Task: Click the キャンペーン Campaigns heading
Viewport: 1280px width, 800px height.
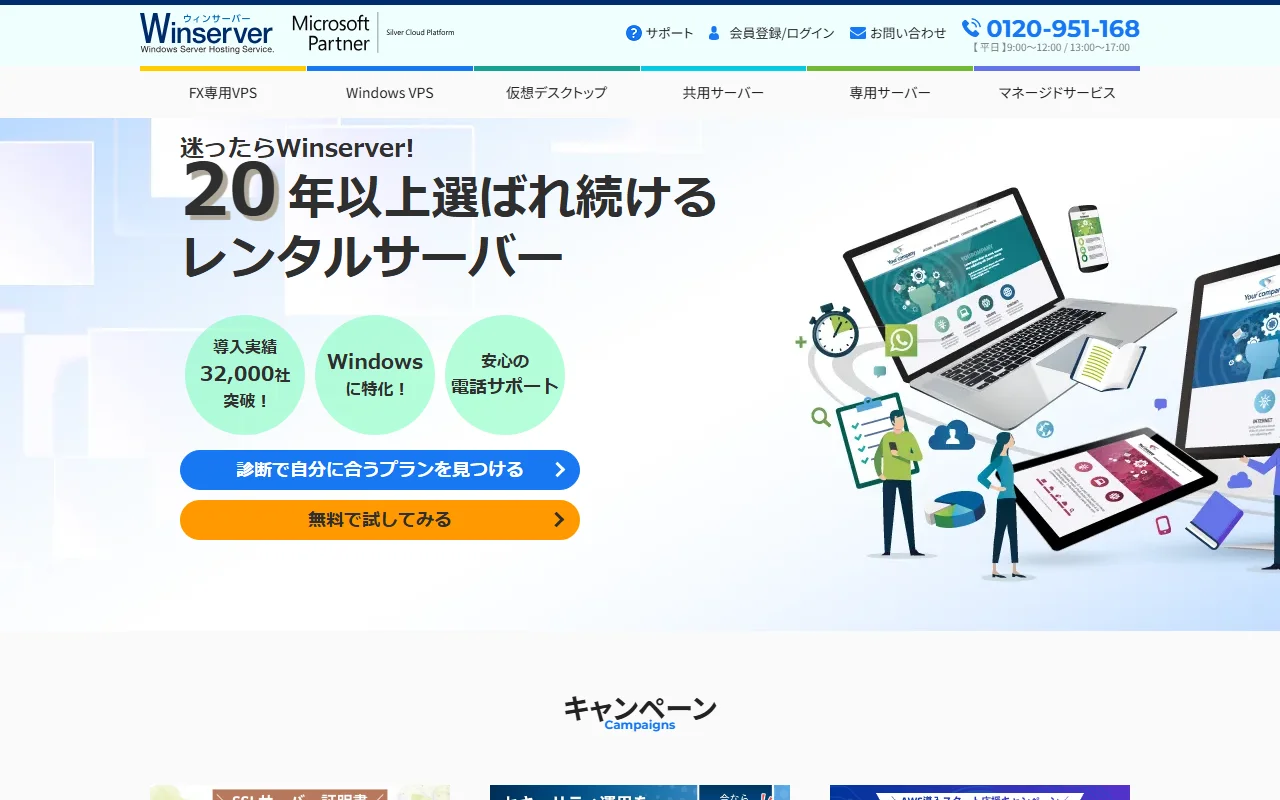Action: 640,713
